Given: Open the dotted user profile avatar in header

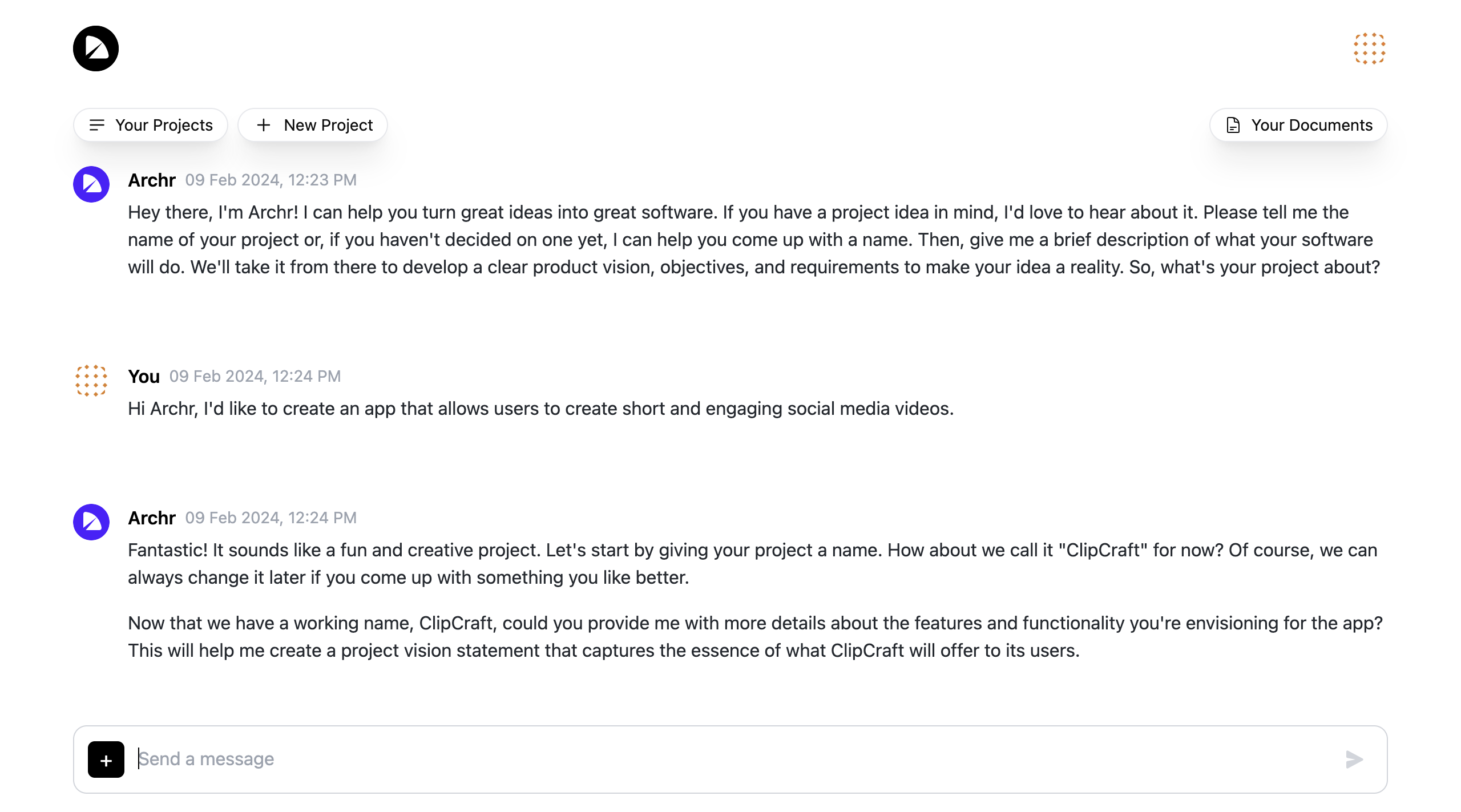Looking at the screenshot, I should [1369, 49].
